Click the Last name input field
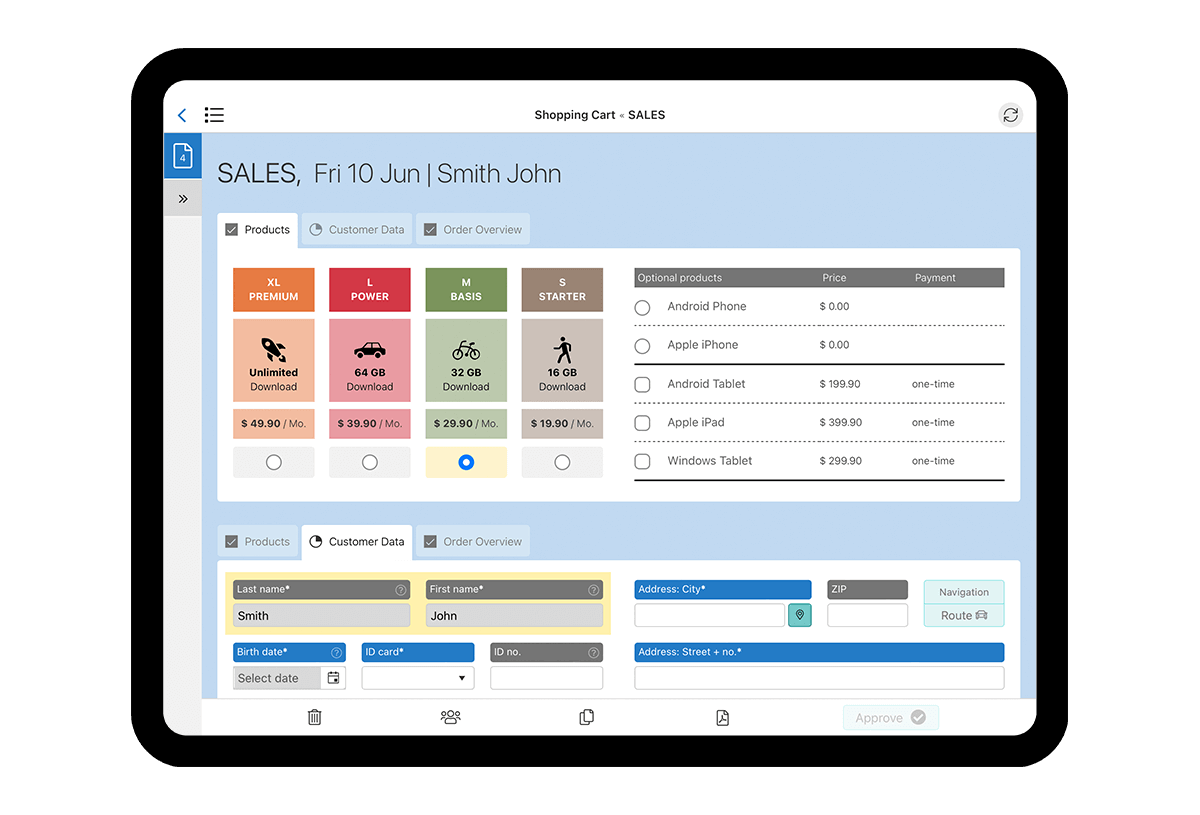 coord(321,616)
